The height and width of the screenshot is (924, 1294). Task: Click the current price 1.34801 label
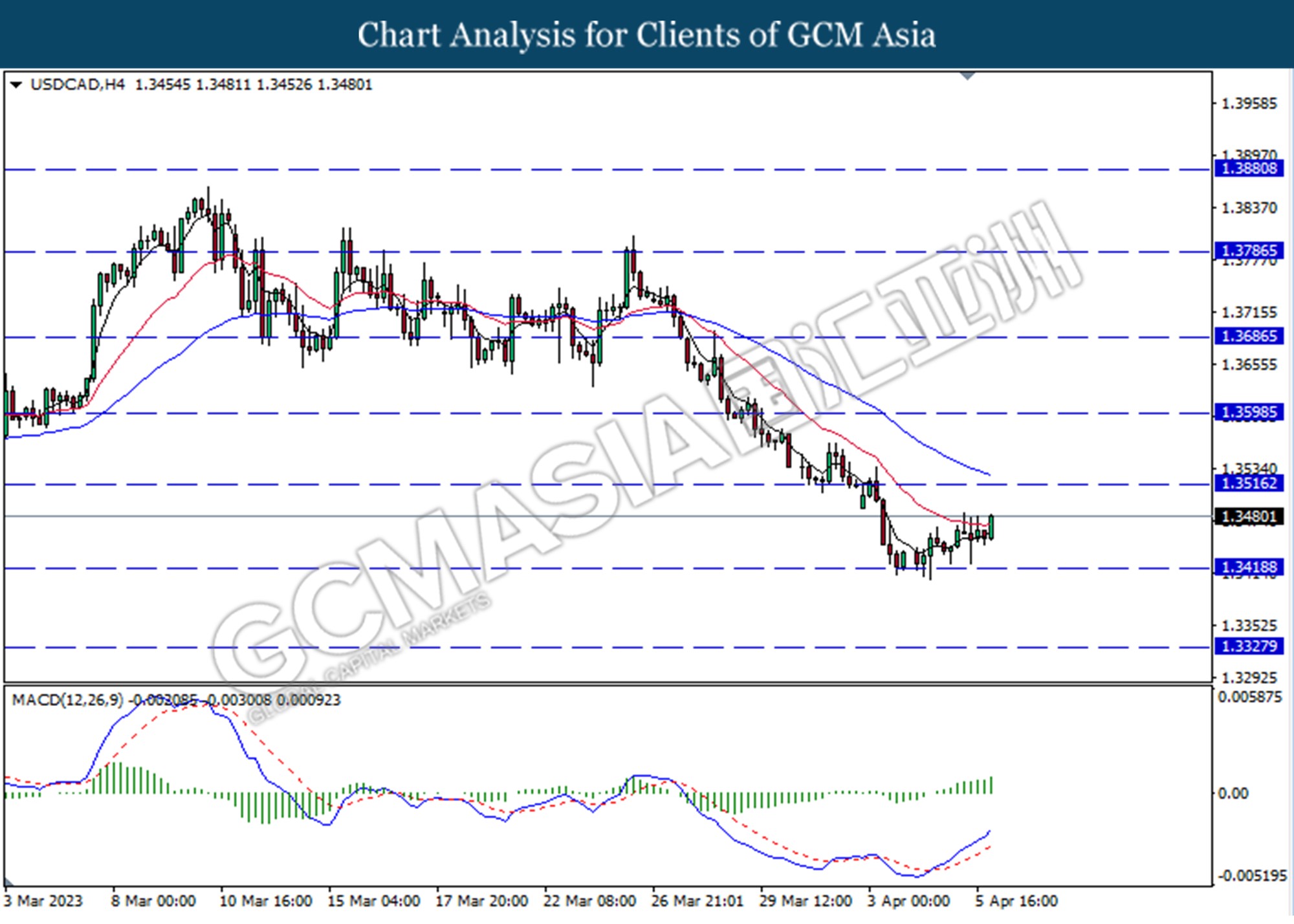point(1249,517)
